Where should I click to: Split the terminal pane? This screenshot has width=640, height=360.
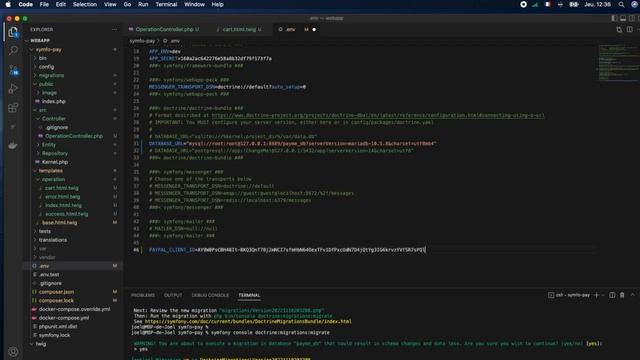click(612, 295)
